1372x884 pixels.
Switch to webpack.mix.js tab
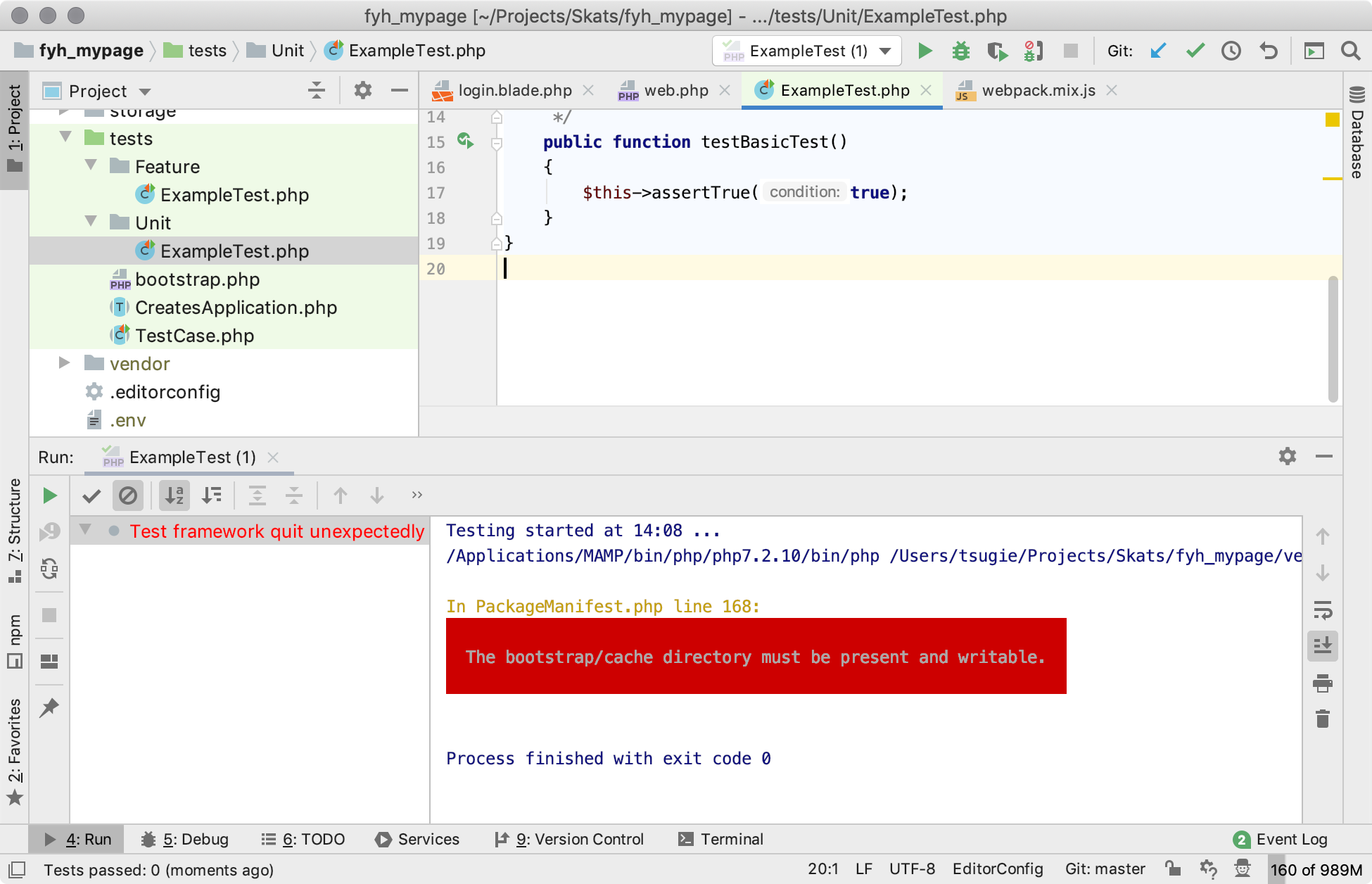coord(1037,91)
